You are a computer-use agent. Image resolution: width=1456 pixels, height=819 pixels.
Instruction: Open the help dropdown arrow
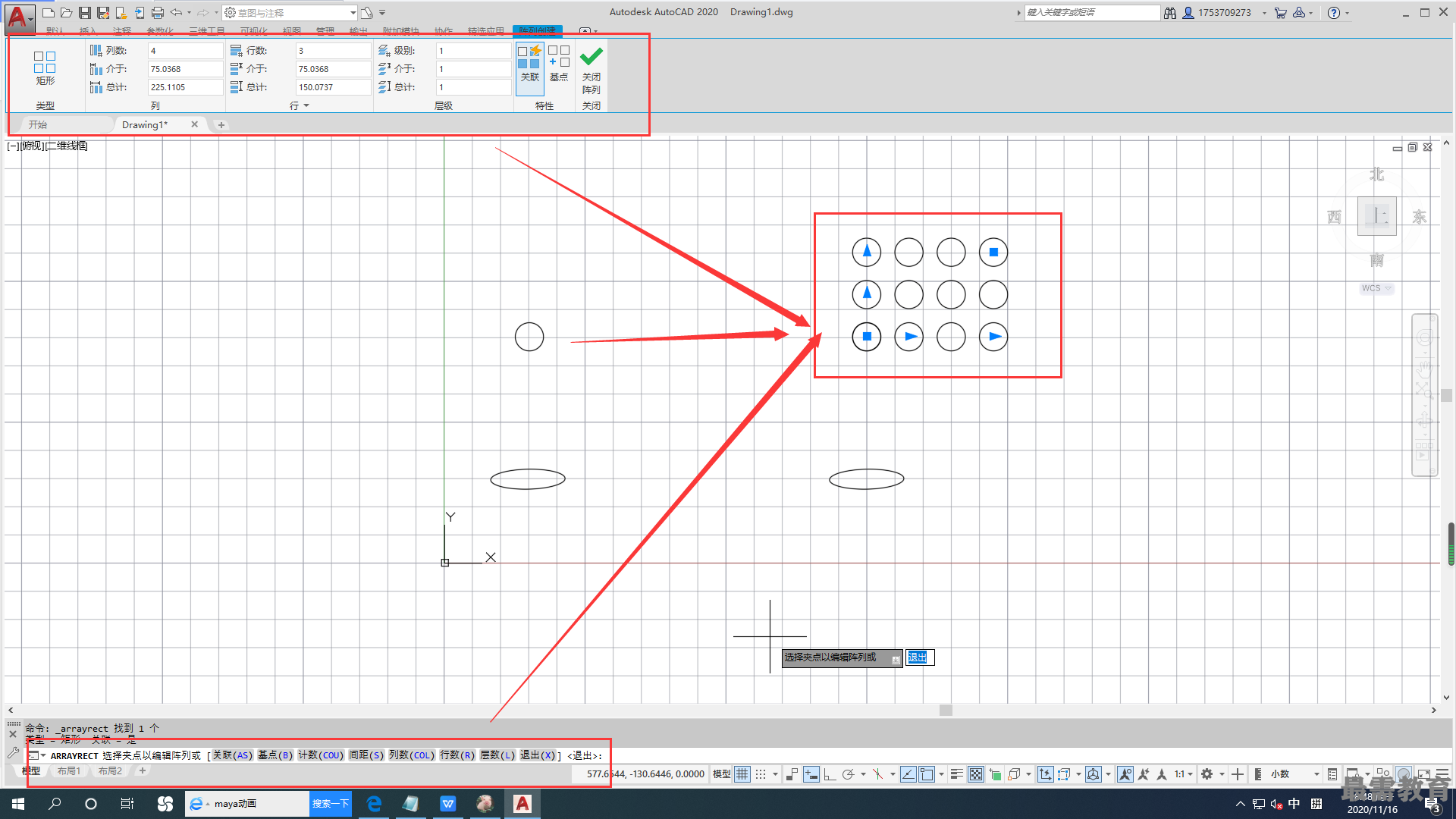1347,13
